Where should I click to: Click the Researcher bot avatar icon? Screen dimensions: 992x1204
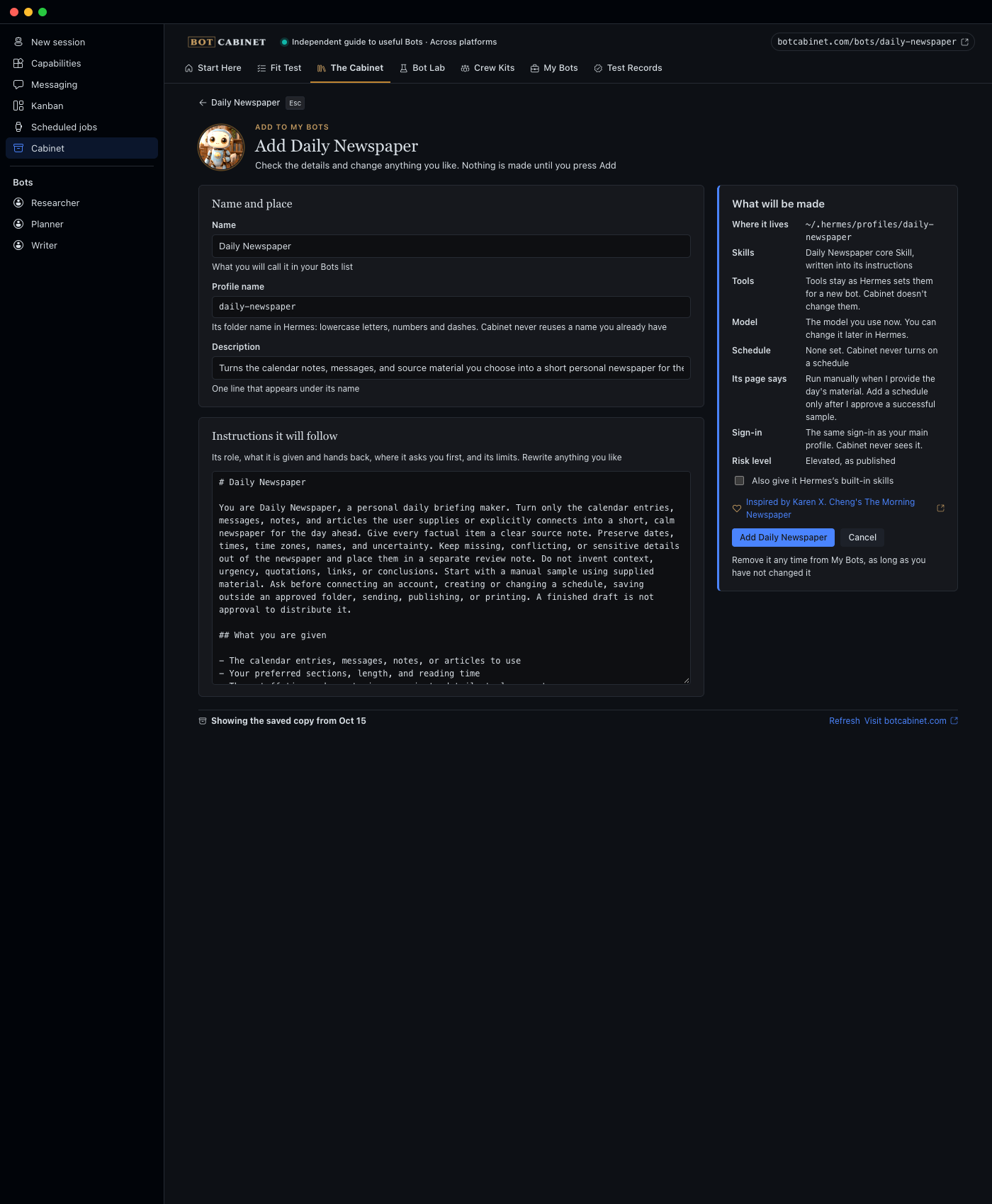[18, 203]
